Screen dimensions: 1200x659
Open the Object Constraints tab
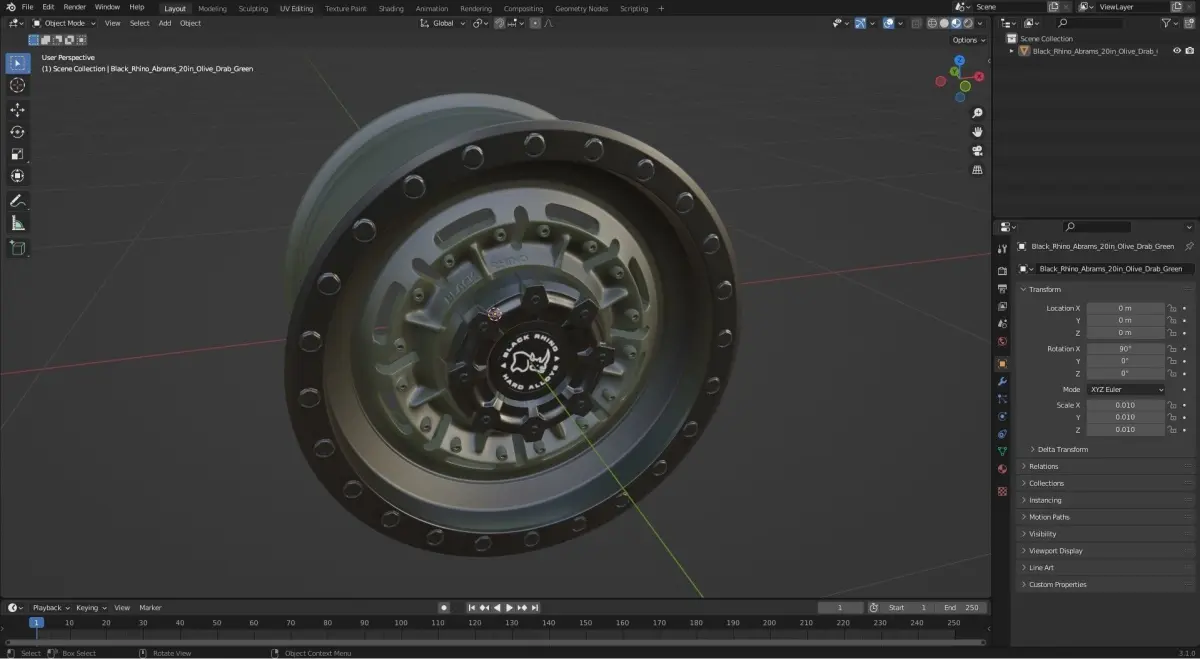(x=1002, y=434)
